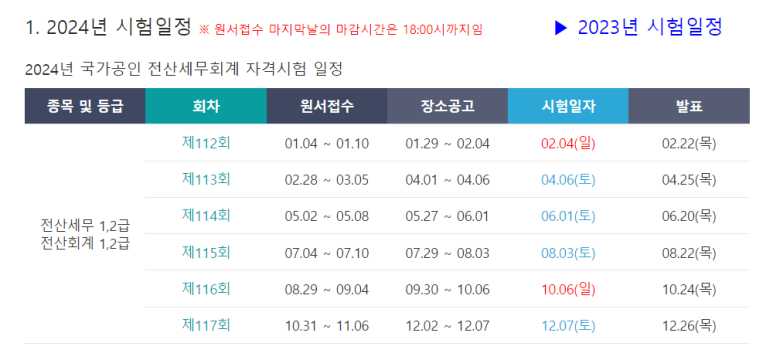Select the 제115회 row label
The height and width of the screenshot is (360, 773).
[x=206, y=252]
